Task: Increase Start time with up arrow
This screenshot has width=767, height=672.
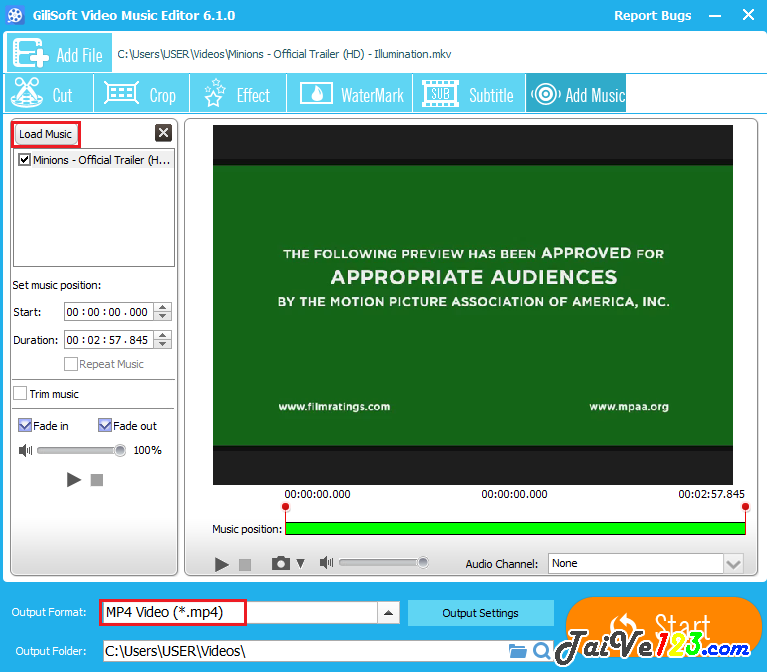Action: [x=163, y=308]
